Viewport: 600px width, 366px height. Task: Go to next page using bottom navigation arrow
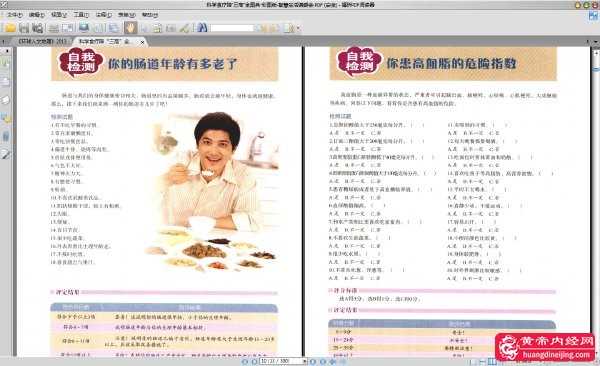pos(313,362)
